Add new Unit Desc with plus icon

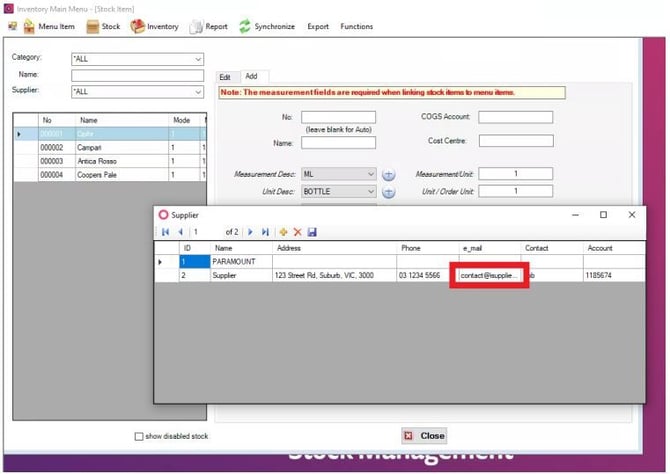point(388,192)
